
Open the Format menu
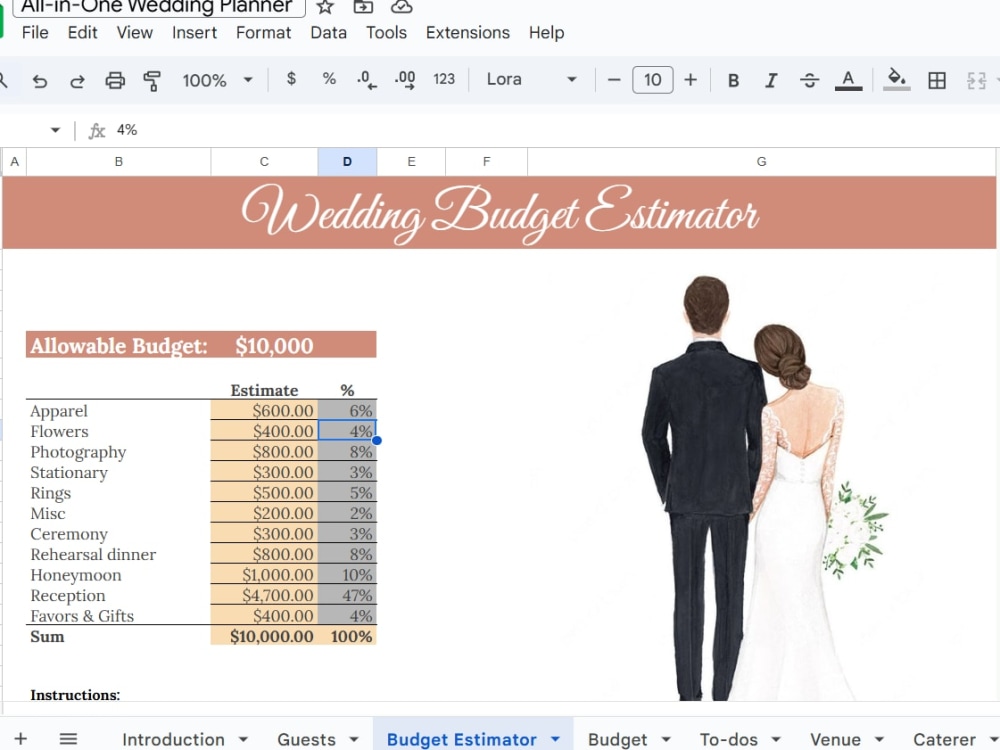coord(263,33)
